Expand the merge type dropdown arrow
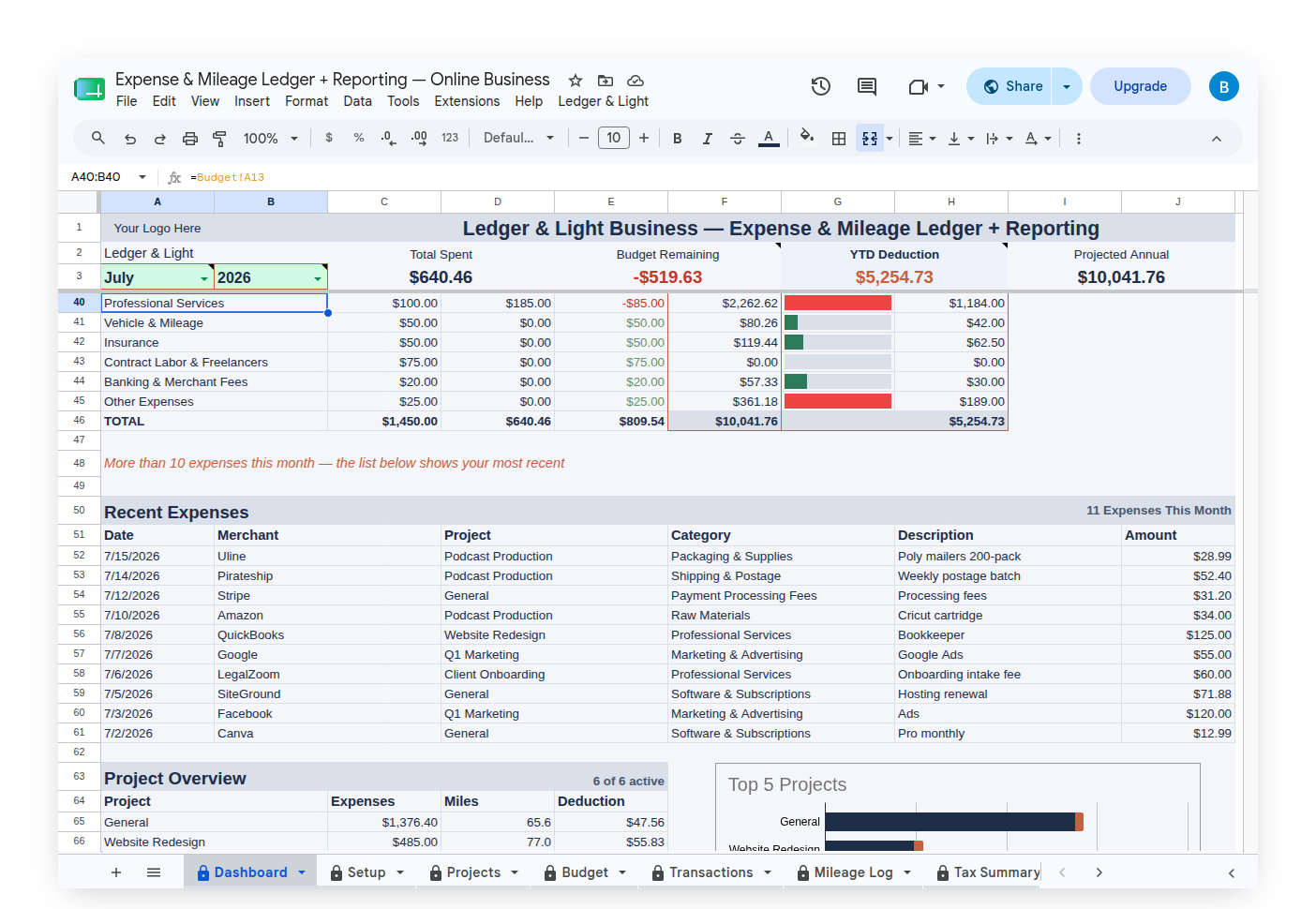The image size is (1316, 909). pos(890,139)
